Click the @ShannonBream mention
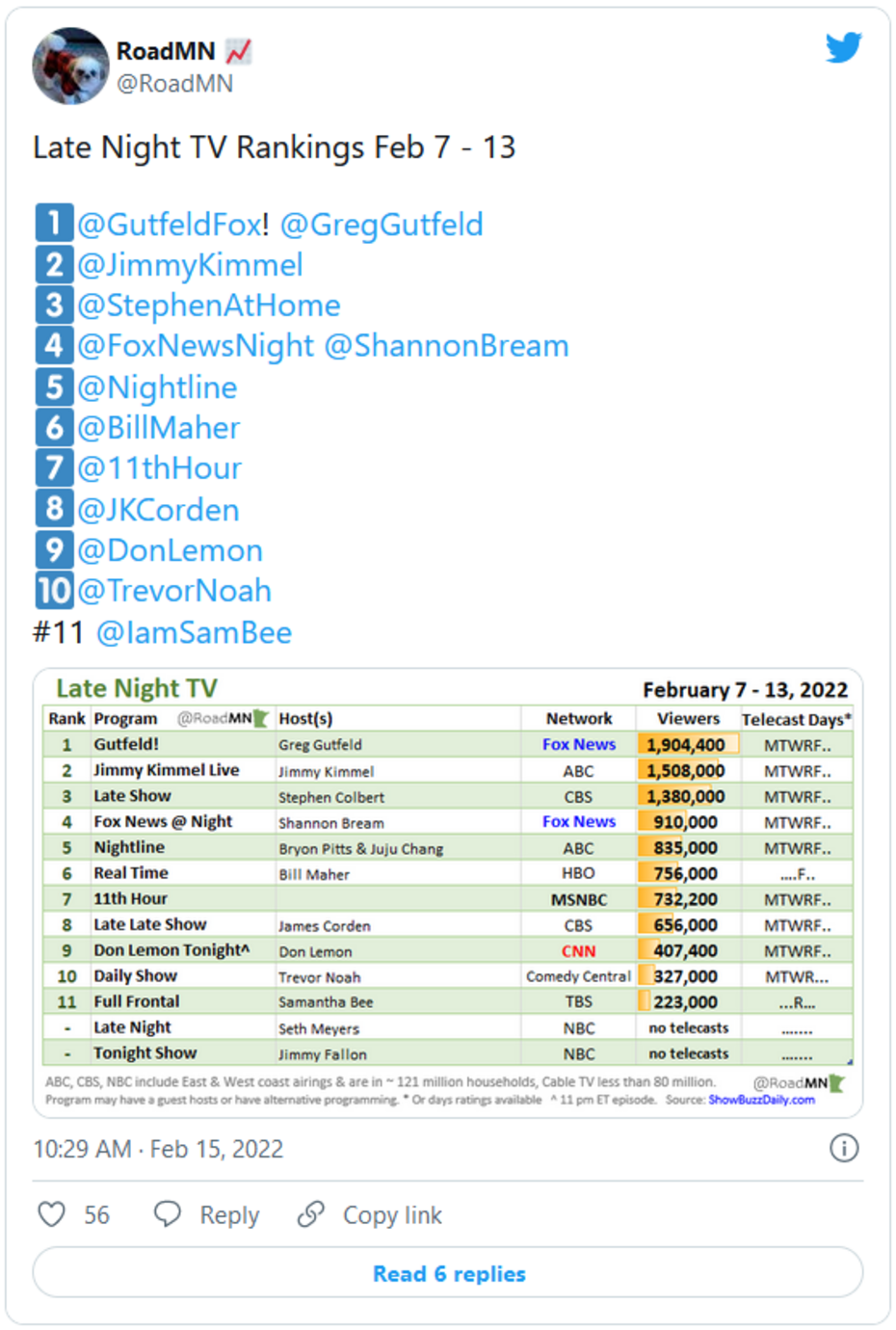This screenshot has width=896, height=1330. click(446, 346)
